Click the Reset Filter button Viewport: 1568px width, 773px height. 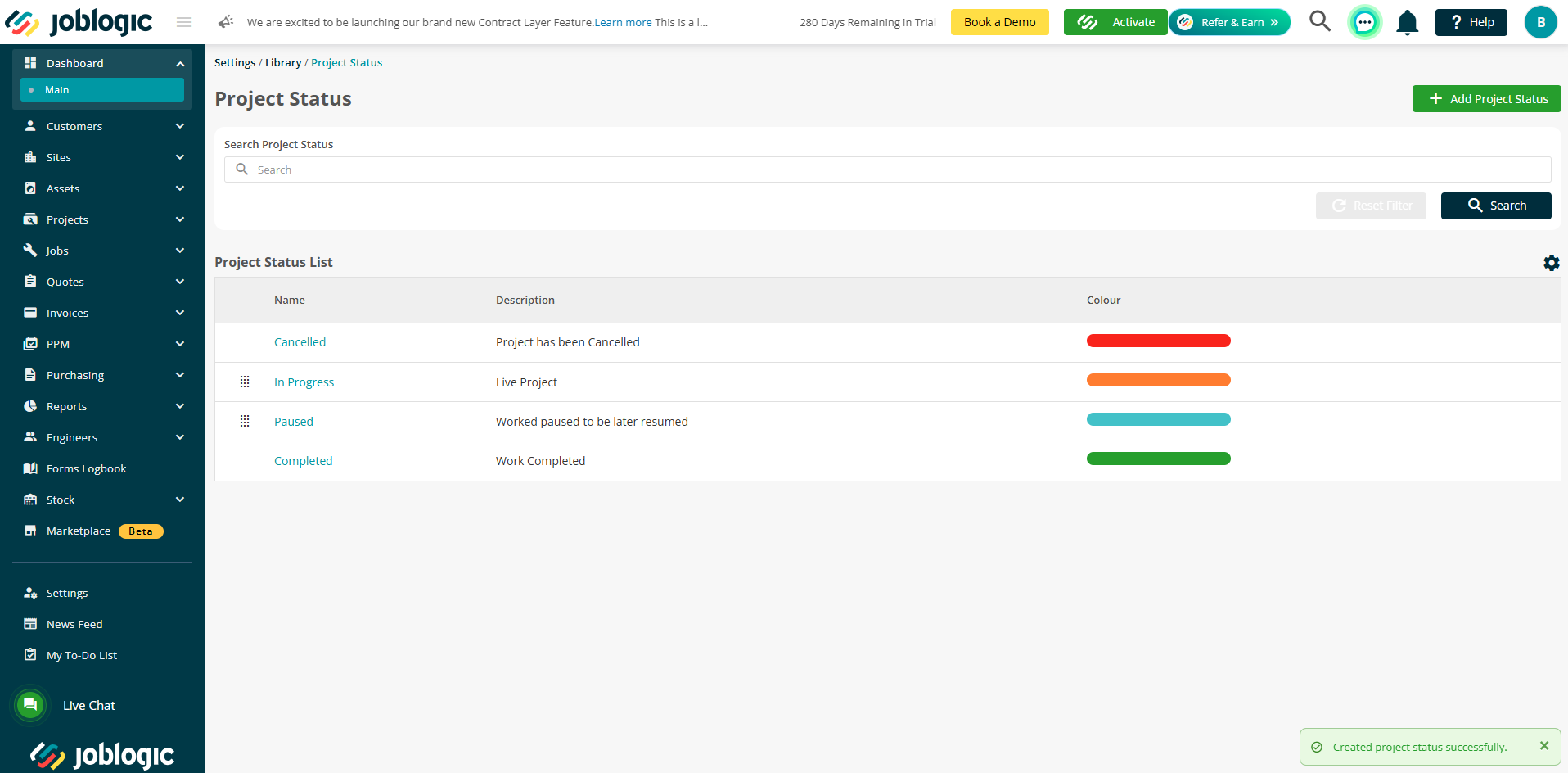[x=1371, y=206]
